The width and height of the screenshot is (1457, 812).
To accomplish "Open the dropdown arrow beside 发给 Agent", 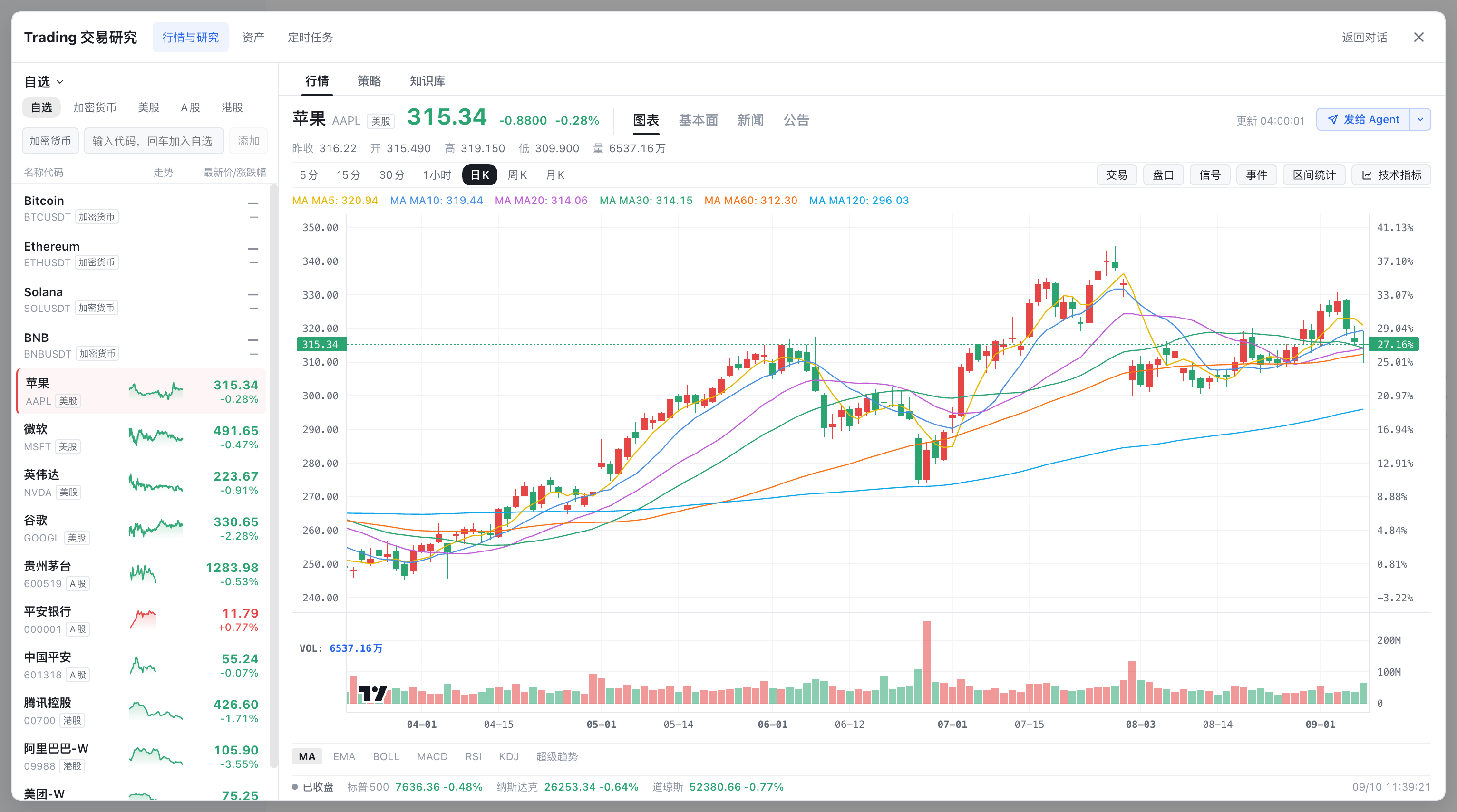I will click(1419, 119).
